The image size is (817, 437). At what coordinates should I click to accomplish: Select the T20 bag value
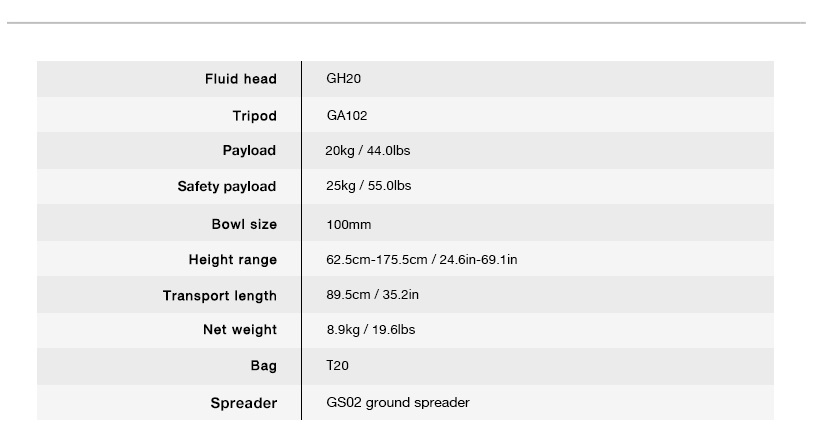337,367
